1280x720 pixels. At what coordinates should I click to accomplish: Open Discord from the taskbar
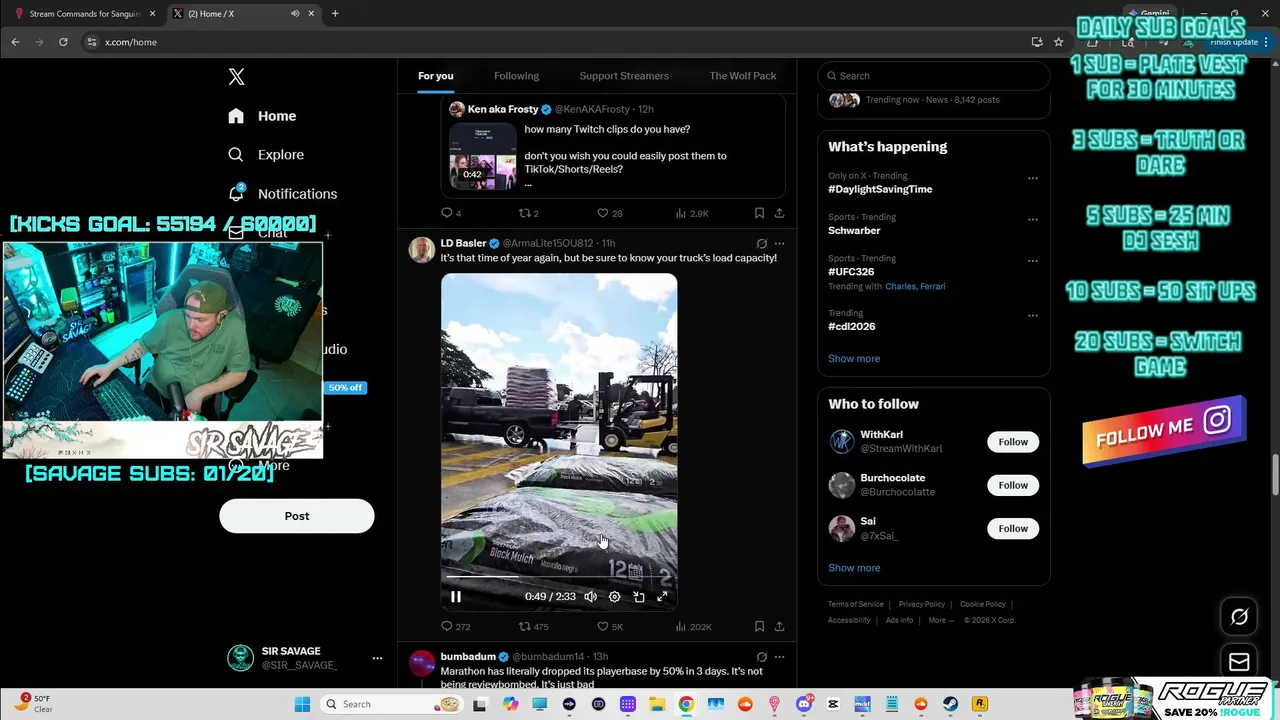pos(804,704)
